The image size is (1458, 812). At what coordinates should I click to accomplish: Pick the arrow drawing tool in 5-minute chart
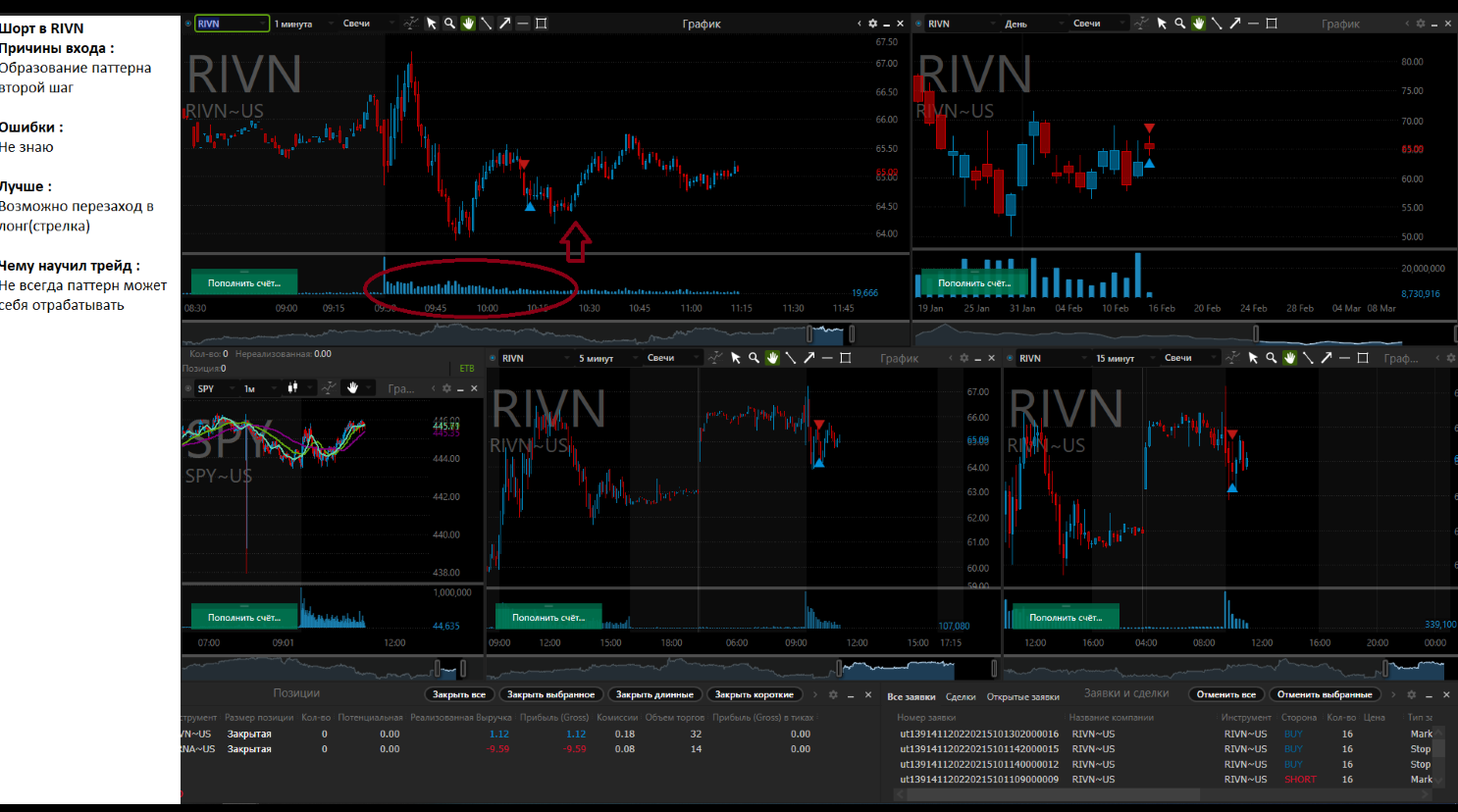pyautogui.click(x=809, y=358)
